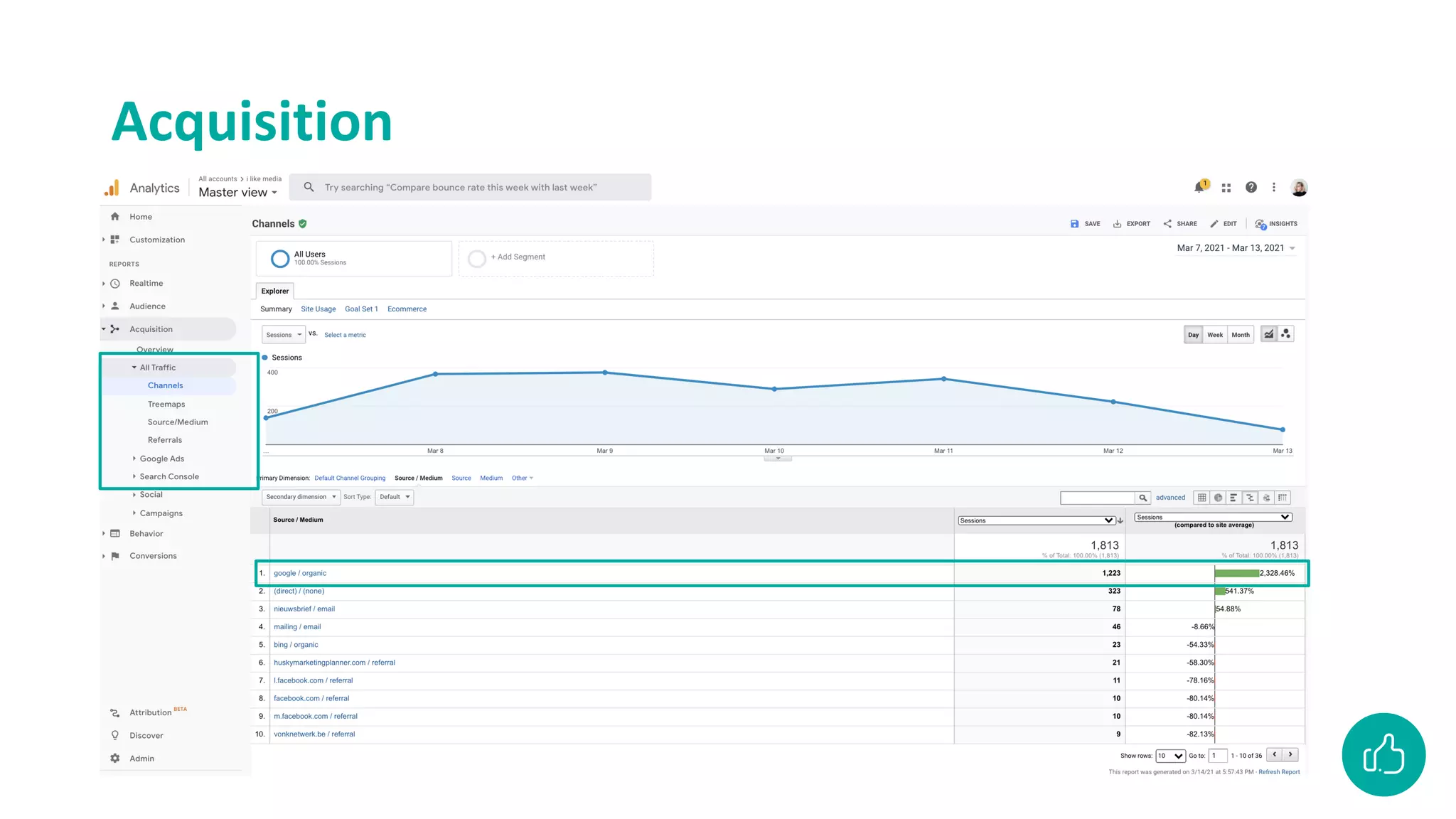The width and height of the screenshot is (1456, 819).
Task: Click the green google/organic comparison bar
Action: (1236, 573)
